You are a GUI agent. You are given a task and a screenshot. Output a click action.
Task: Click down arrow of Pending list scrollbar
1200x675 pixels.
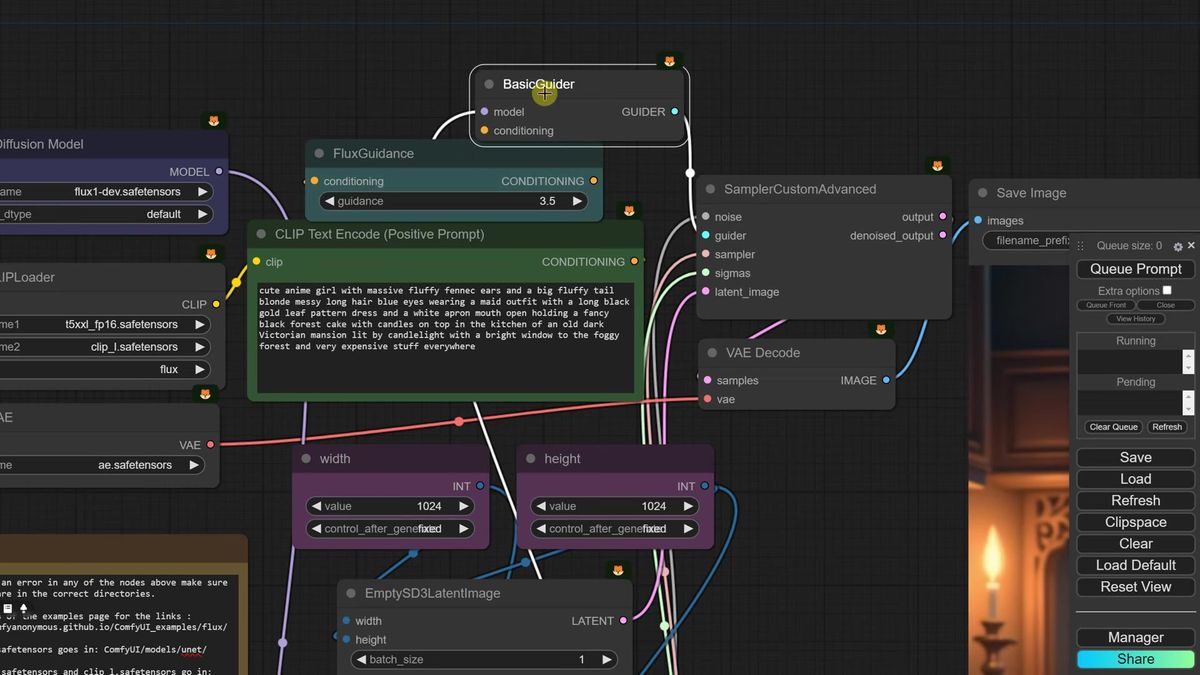1188,409
